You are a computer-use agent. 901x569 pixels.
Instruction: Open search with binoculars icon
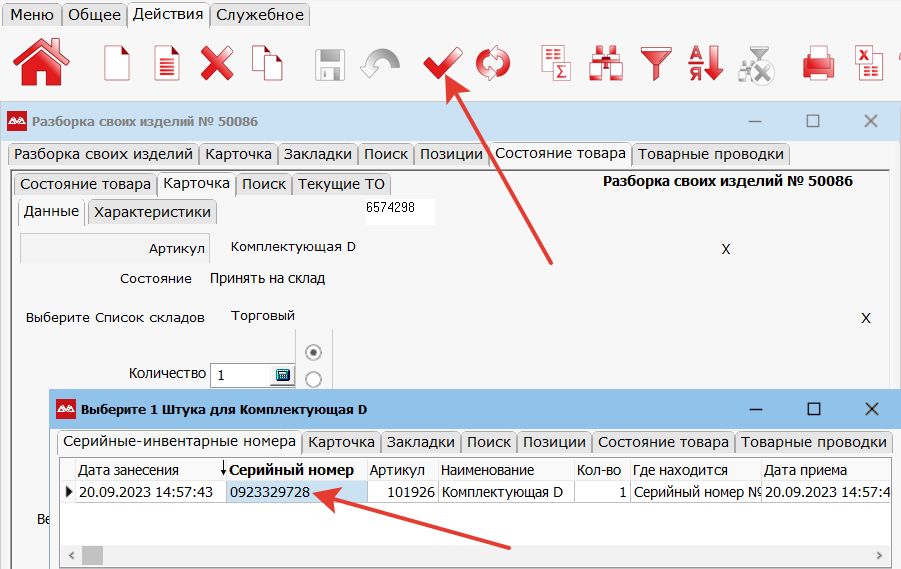point(606,63)
